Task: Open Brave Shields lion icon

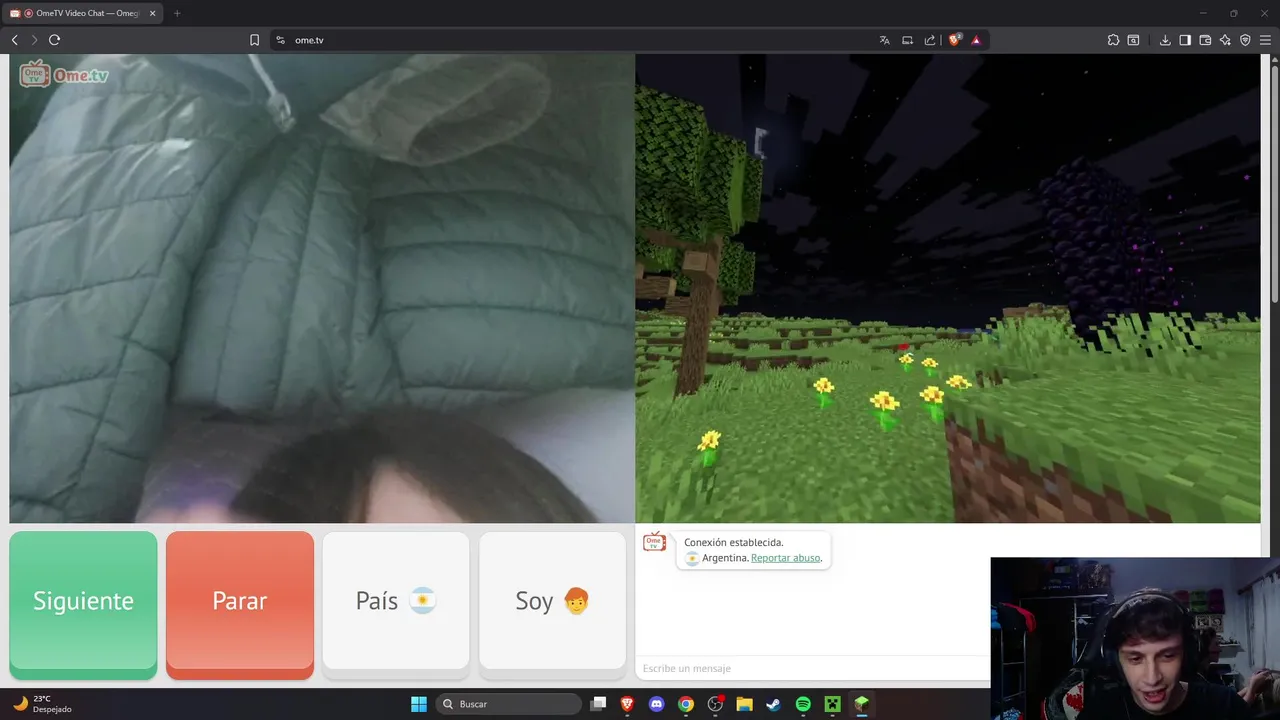Action: 954,40
